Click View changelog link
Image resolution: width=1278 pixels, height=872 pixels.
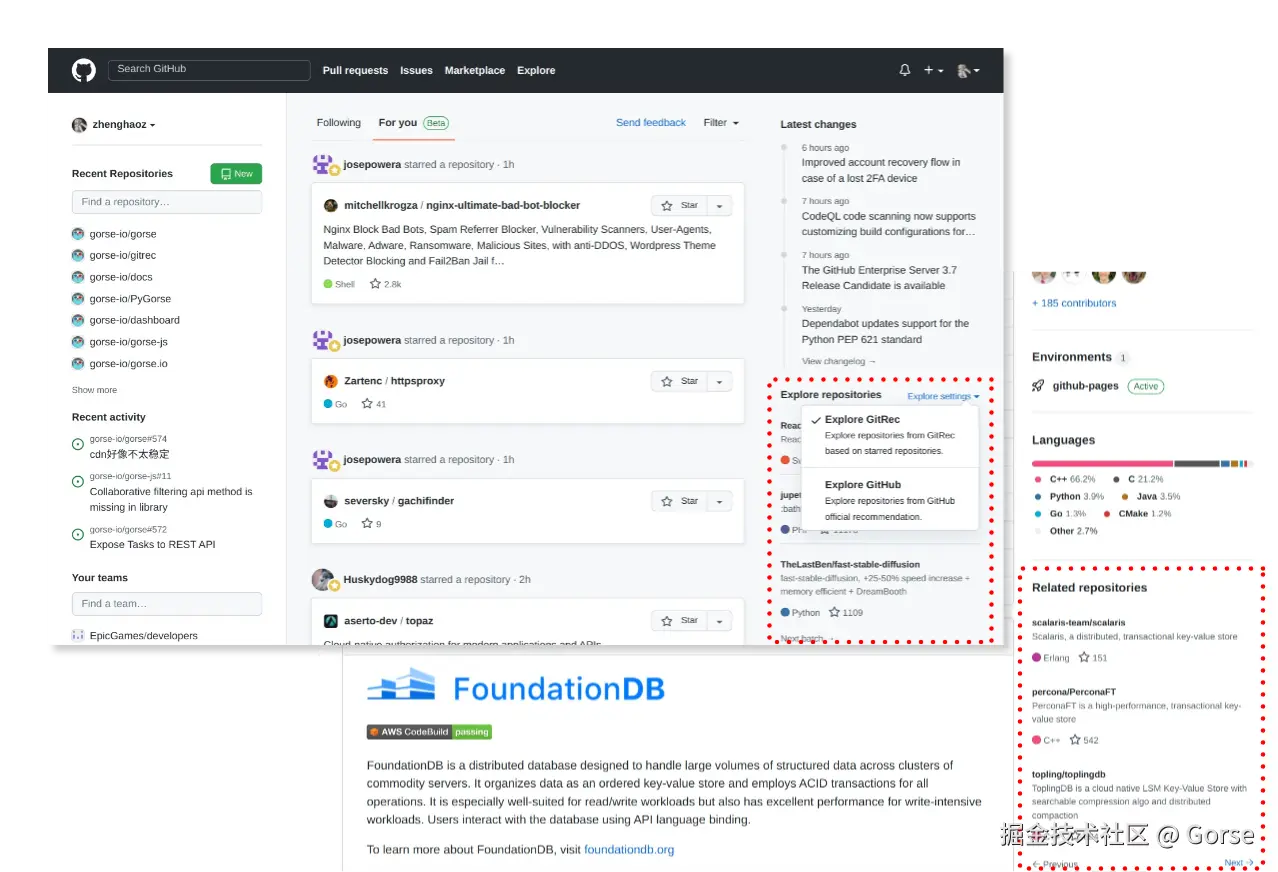839,361
